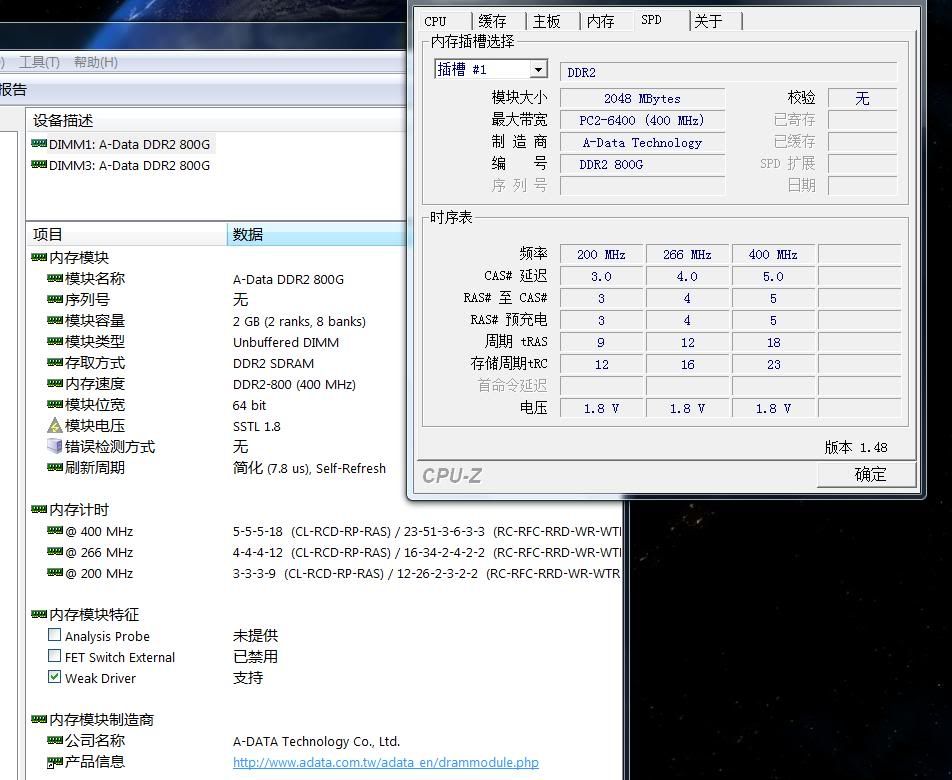Click the DIMM1 memory module icon
The image size is (952, 780).
(39, 144)
